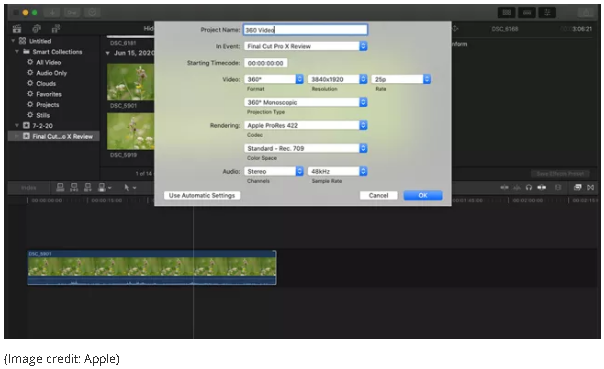
Task: Open Background Tasks checkmark button
Action: point(92,12)
